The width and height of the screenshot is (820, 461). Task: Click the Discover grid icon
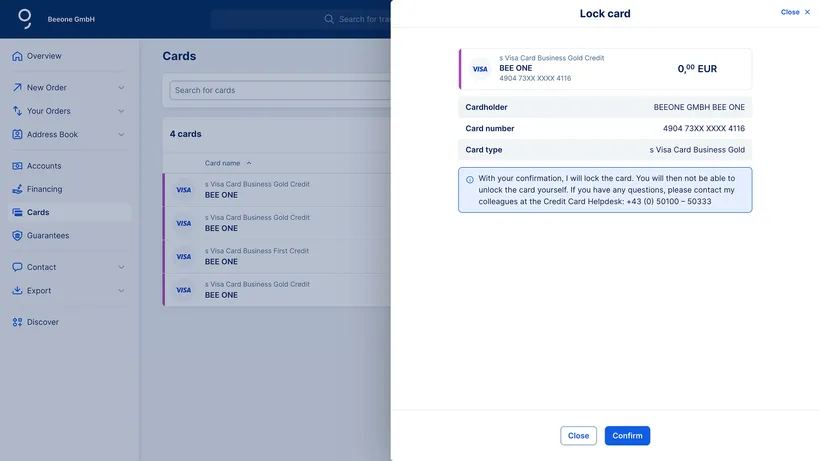click(x=17, y=322)
